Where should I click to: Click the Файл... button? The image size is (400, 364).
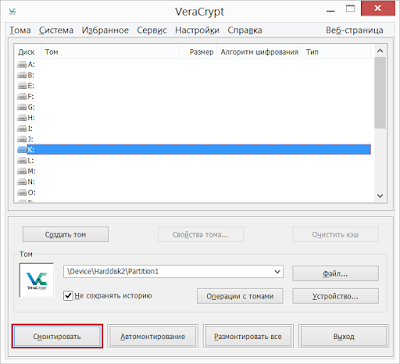tap(335, 274)
